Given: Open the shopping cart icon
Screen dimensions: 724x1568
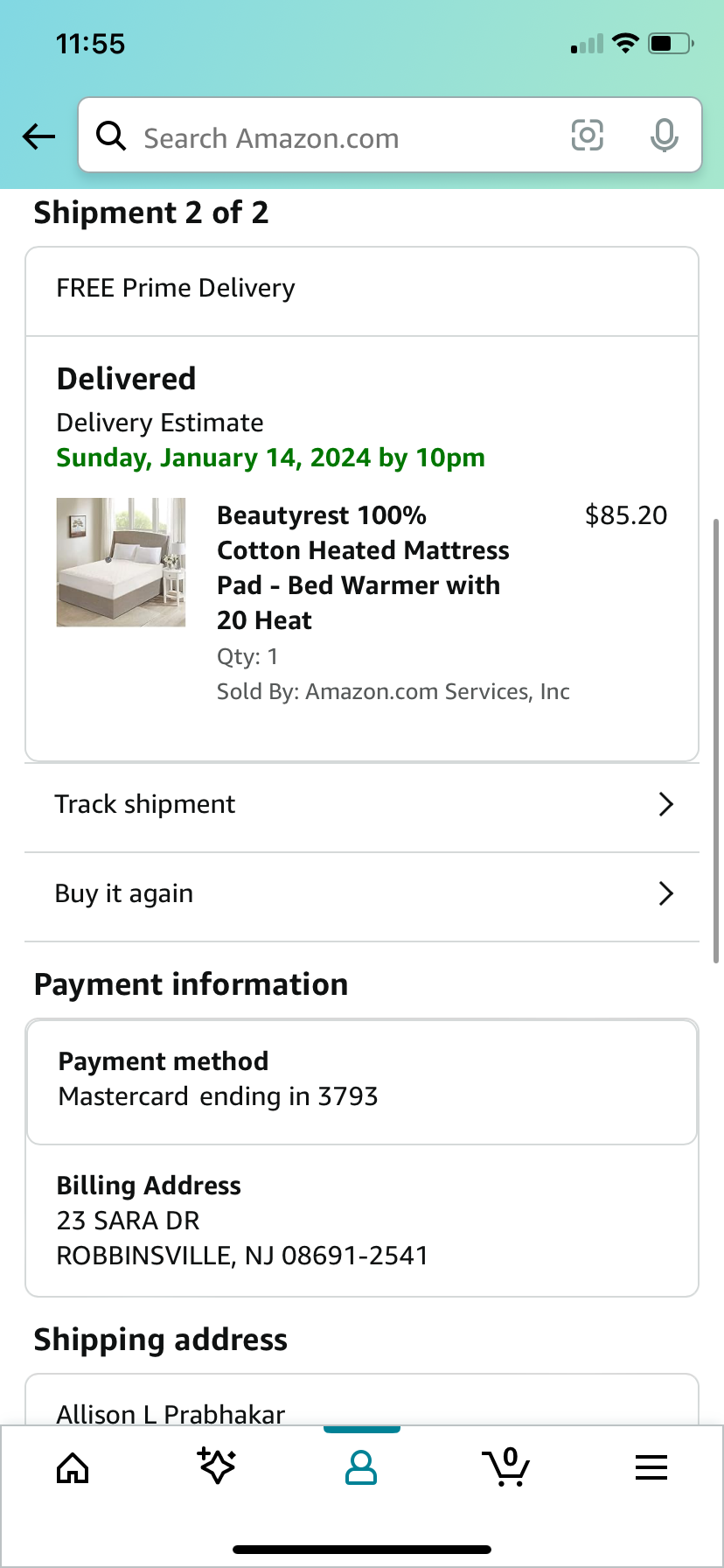Looking at the screenshot, I should (x=505, y=1467).
